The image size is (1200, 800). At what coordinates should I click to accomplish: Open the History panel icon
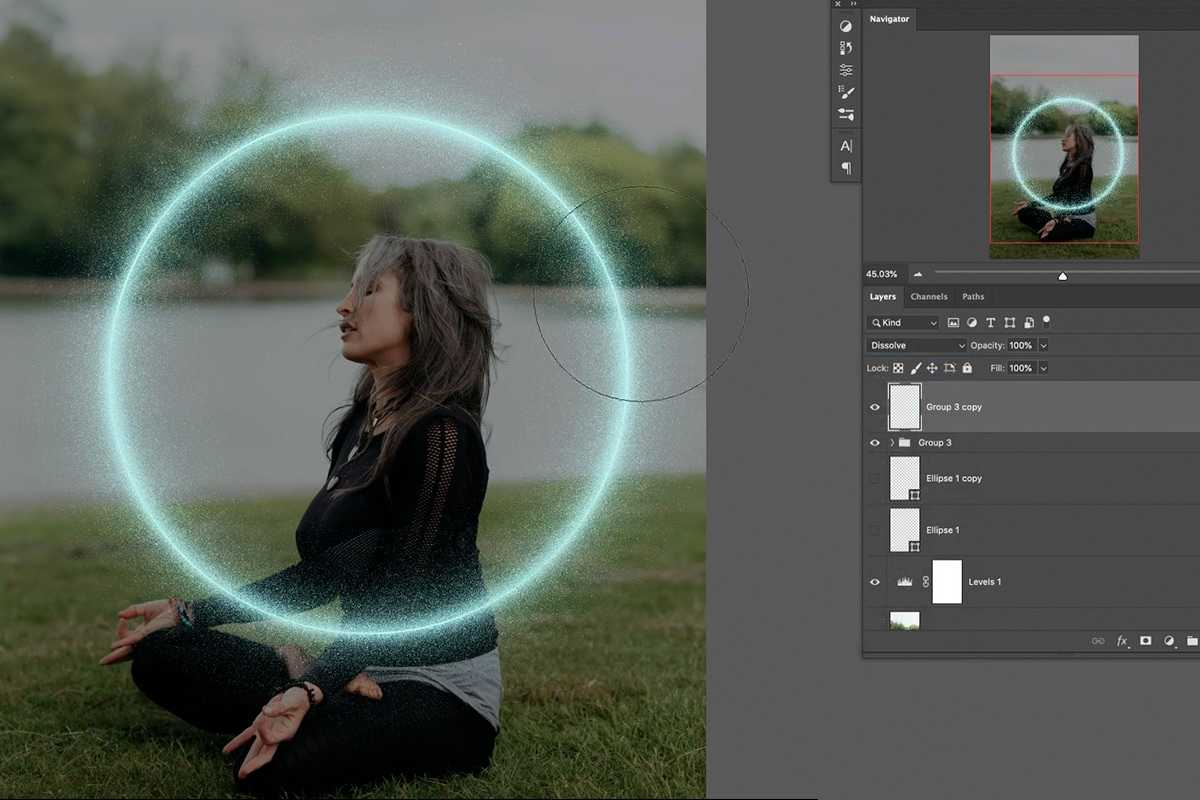846,48
